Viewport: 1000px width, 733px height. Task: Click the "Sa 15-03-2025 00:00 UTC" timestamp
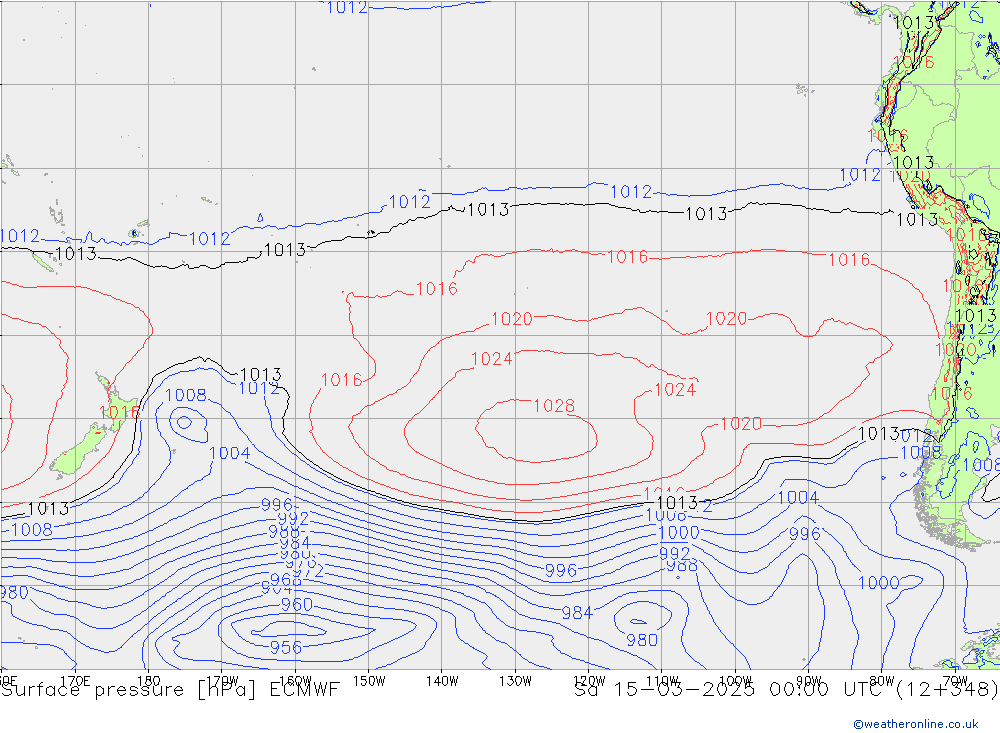pyautogui.click(x=732, y=690)
